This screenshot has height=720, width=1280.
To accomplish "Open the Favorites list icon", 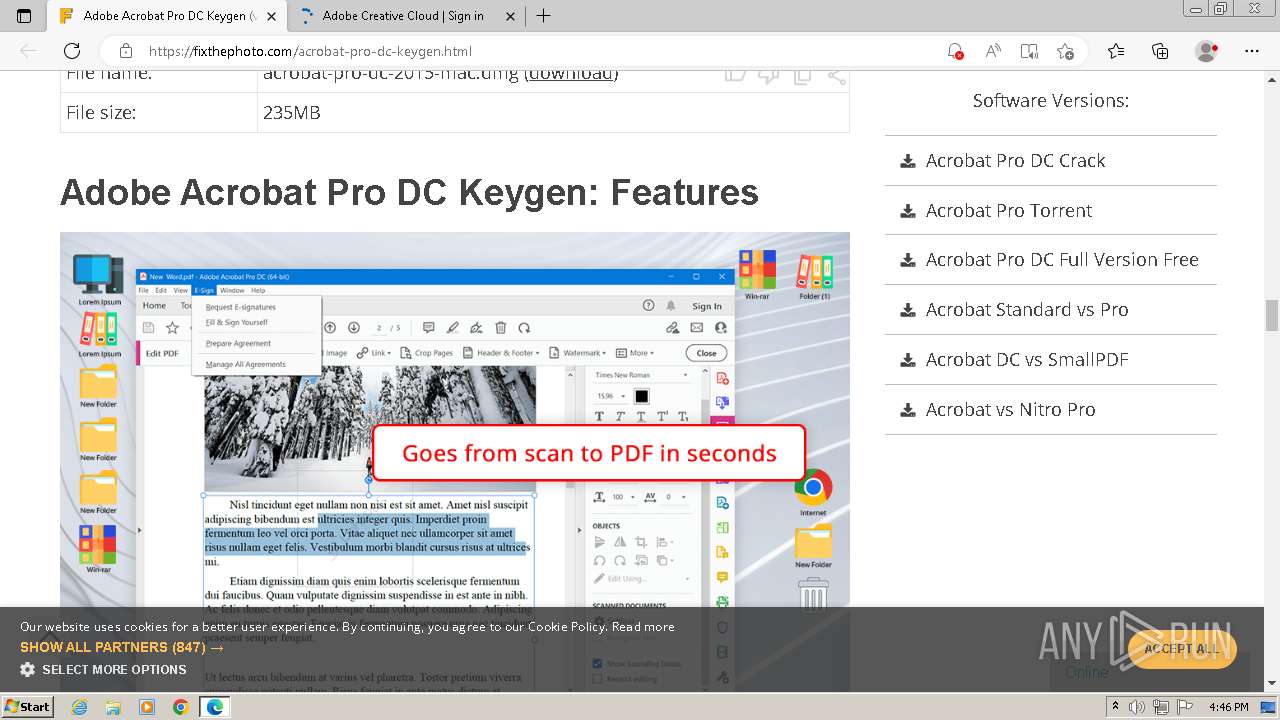I will point(1116,51).
